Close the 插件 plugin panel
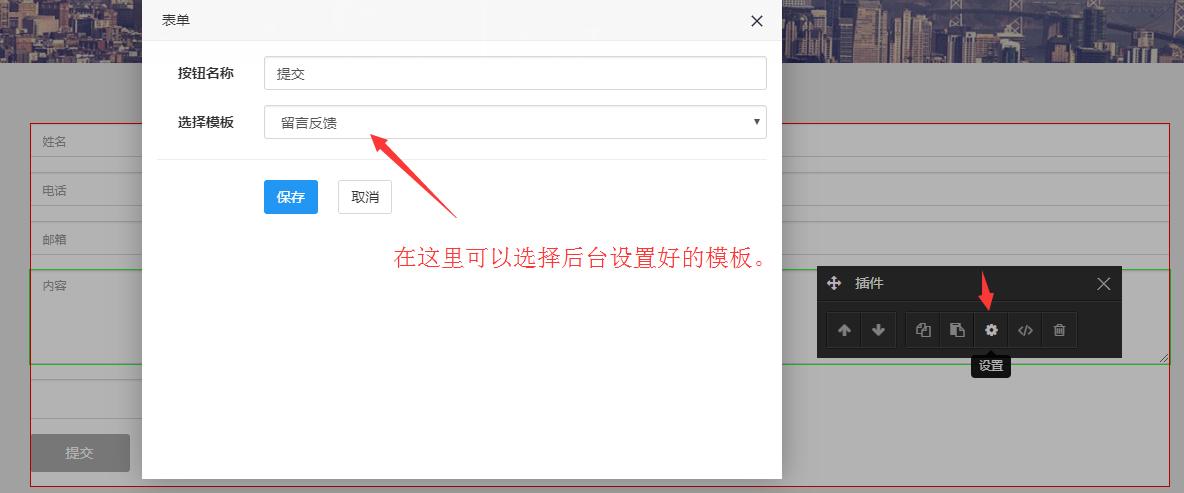The image size is (1184, 493). [1103, 284]
